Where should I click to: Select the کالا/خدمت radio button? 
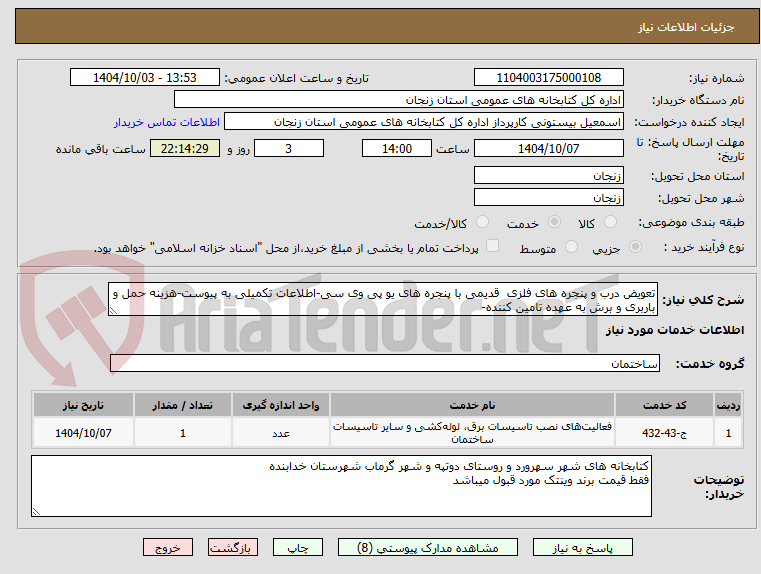point(482,222)
